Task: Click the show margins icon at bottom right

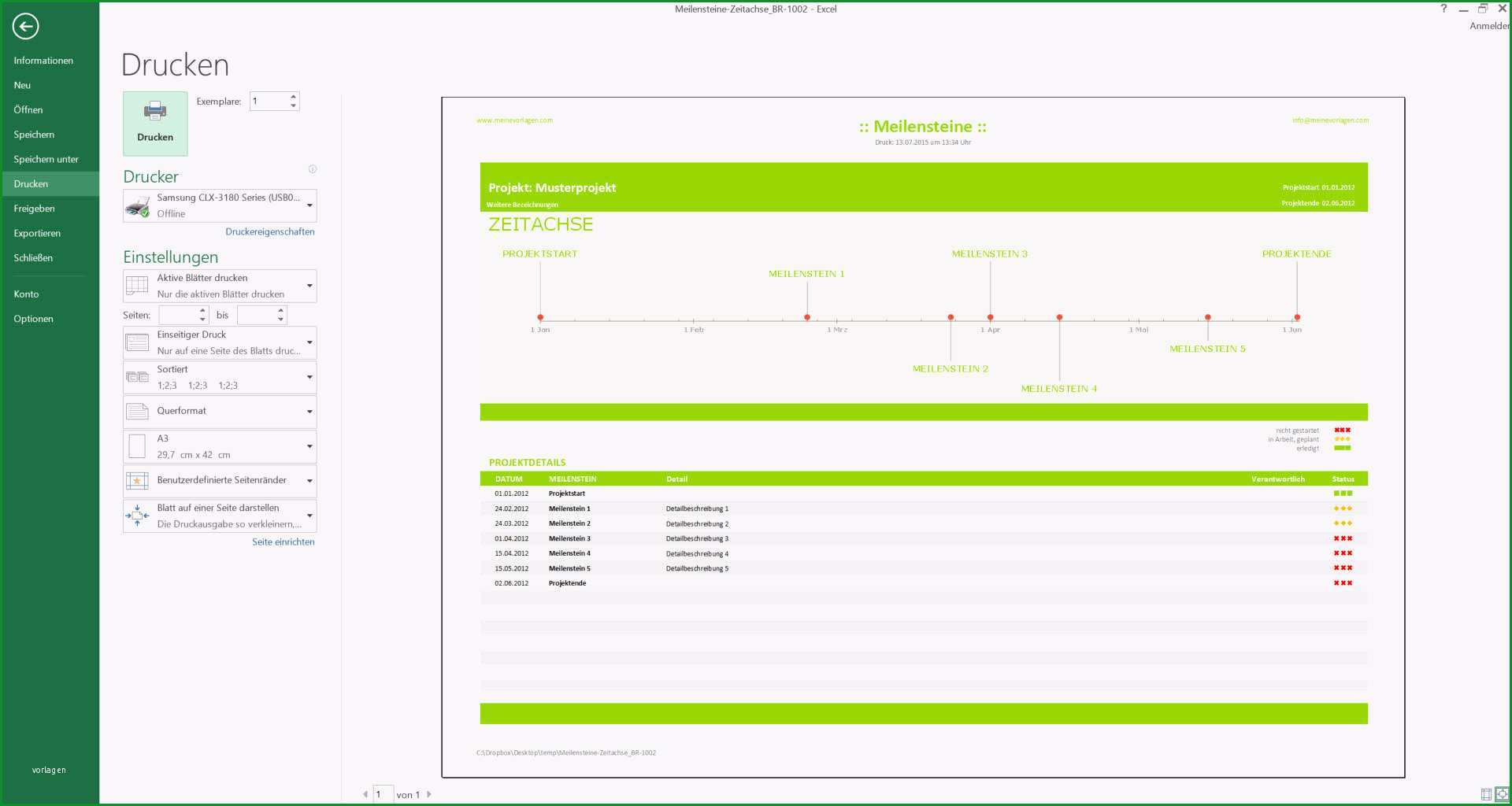Action: click(1486, 794)
